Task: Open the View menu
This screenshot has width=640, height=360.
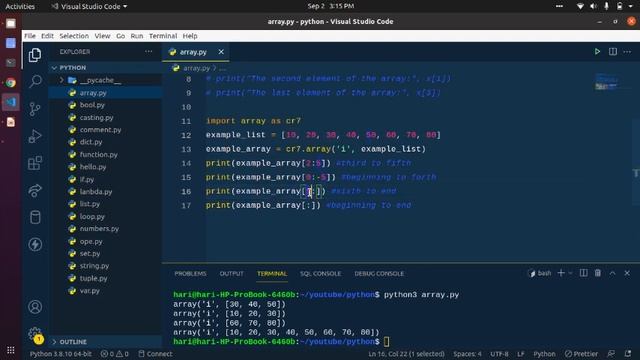Action: [102, 36]
